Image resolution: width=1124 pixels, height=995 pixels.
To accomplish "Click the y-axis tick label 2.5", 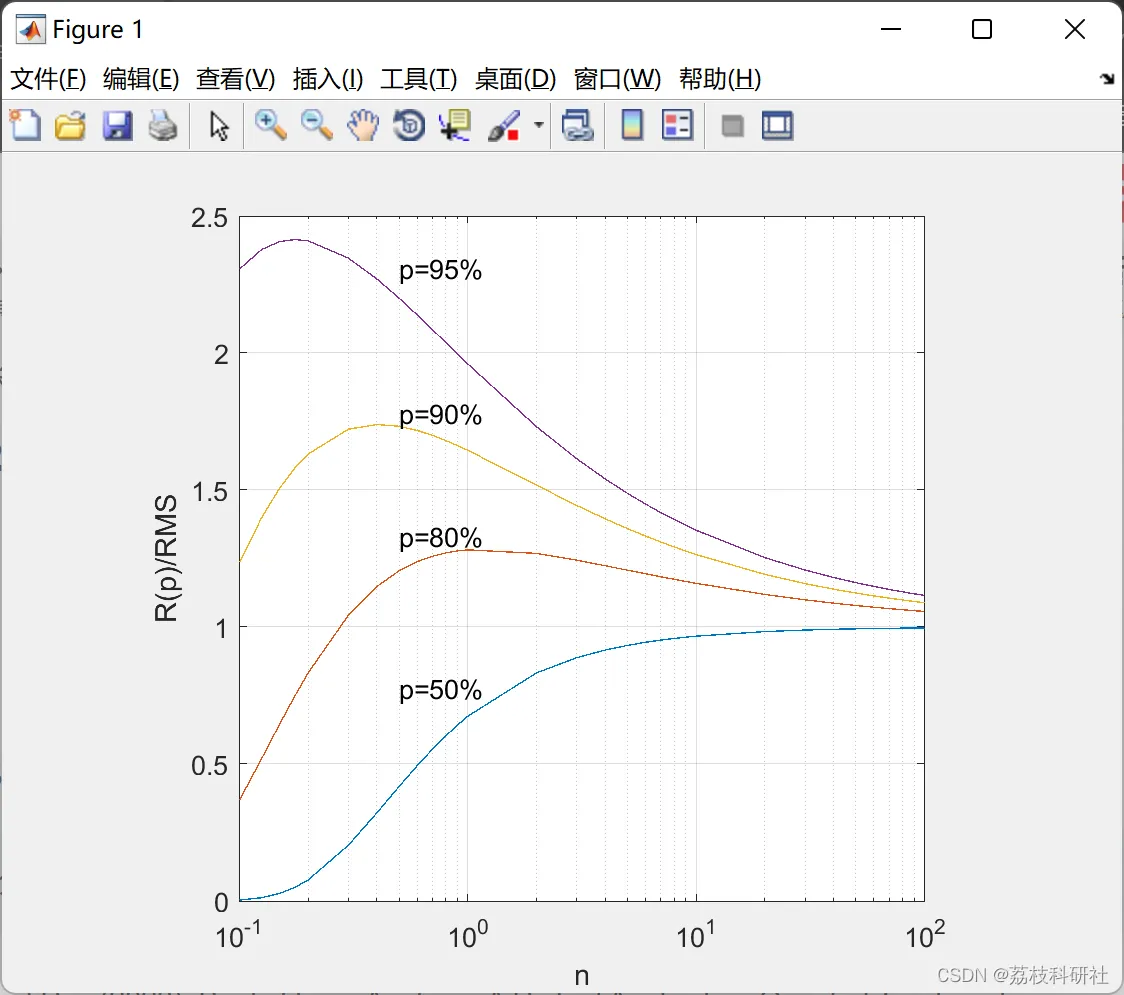I will click(x=209, y=218).
